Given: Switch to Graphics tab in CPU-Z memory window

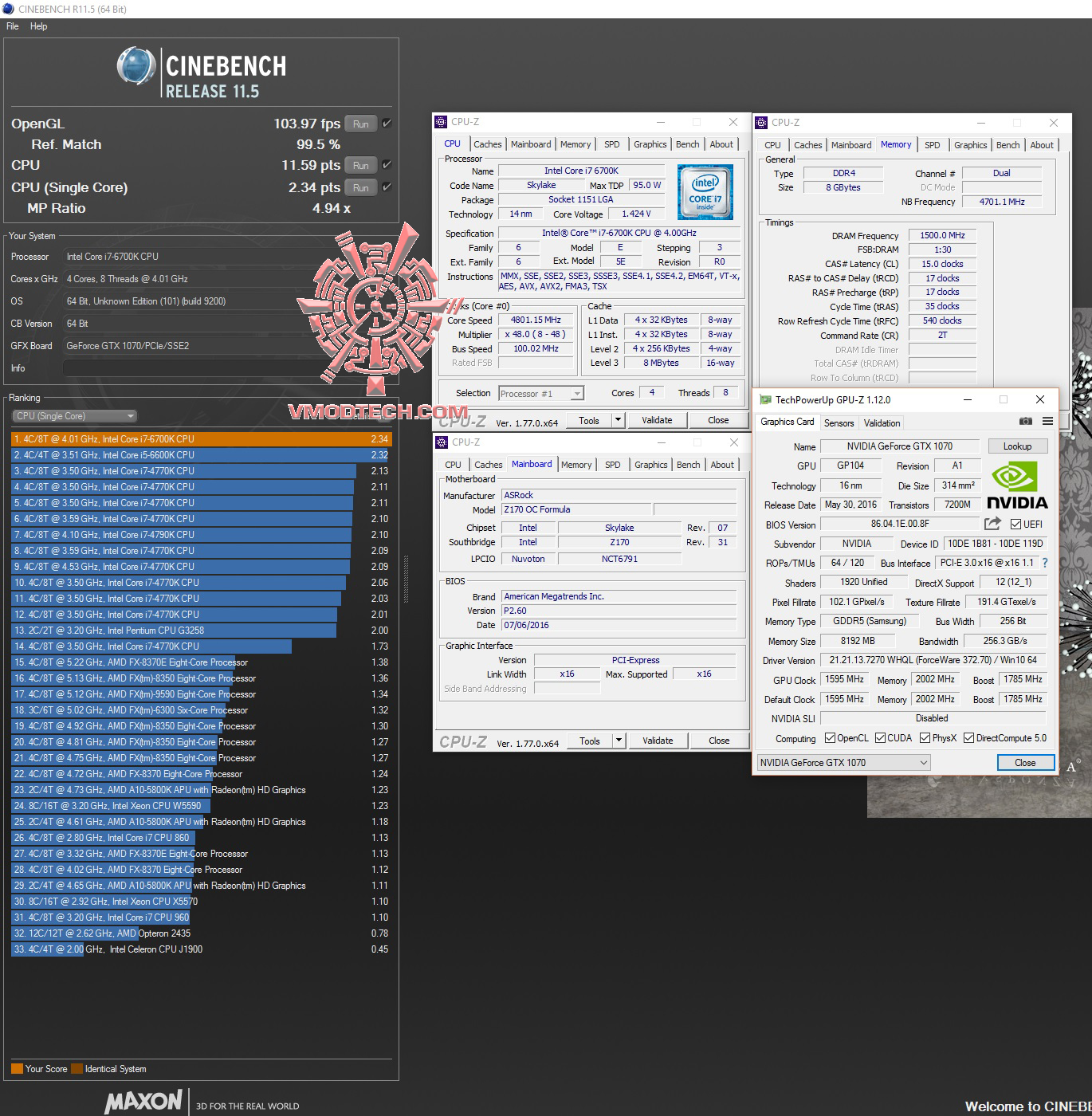Looking at the screenshot, I should (x=970, y=145).
